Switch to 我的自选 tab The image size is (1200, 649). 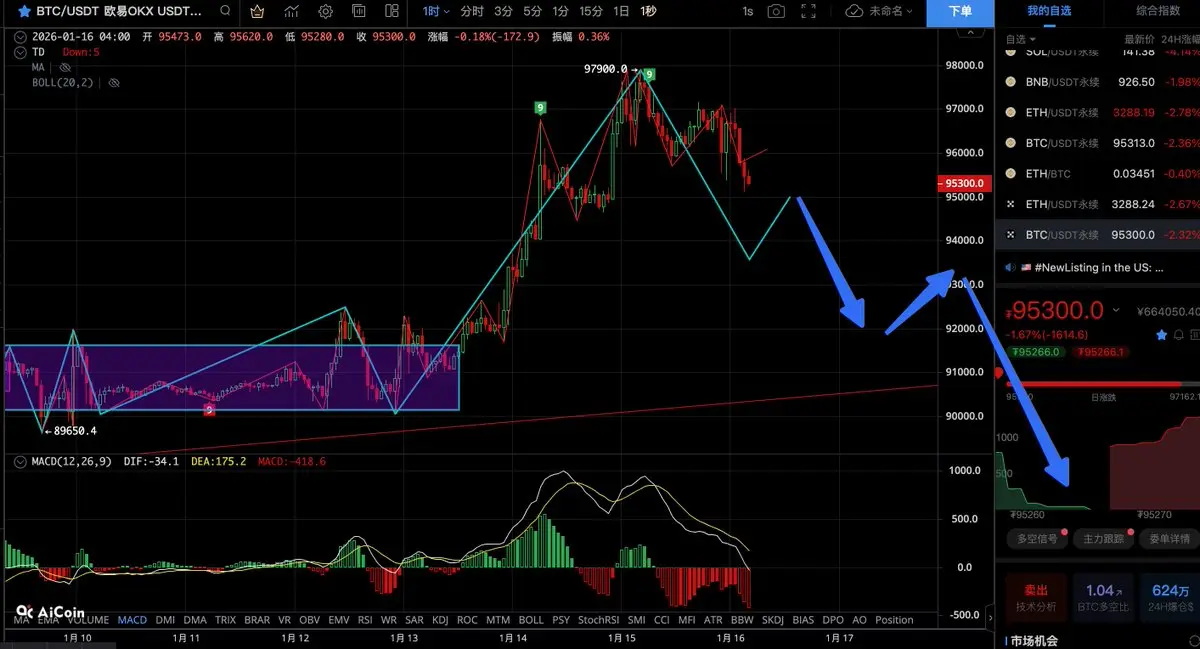[1048, 10]
